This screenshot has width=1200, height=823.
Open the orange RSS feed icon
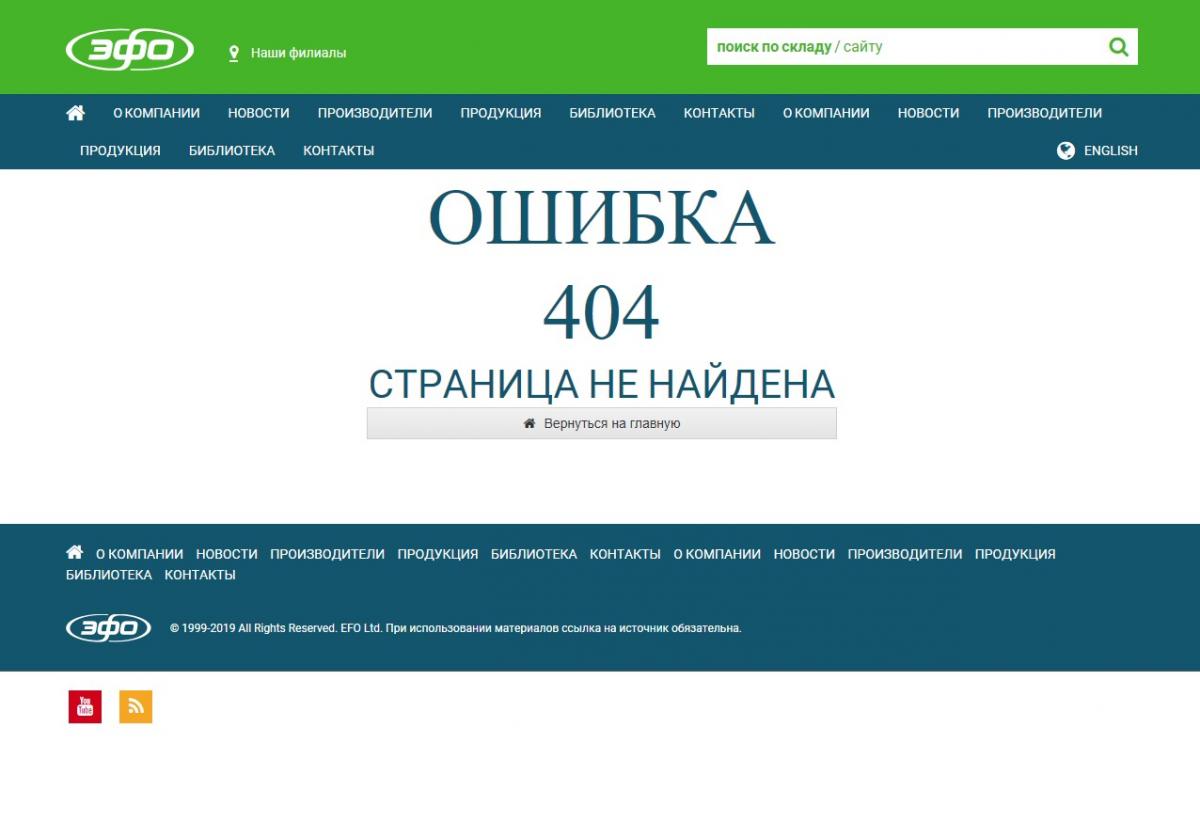tap(136, 706)
